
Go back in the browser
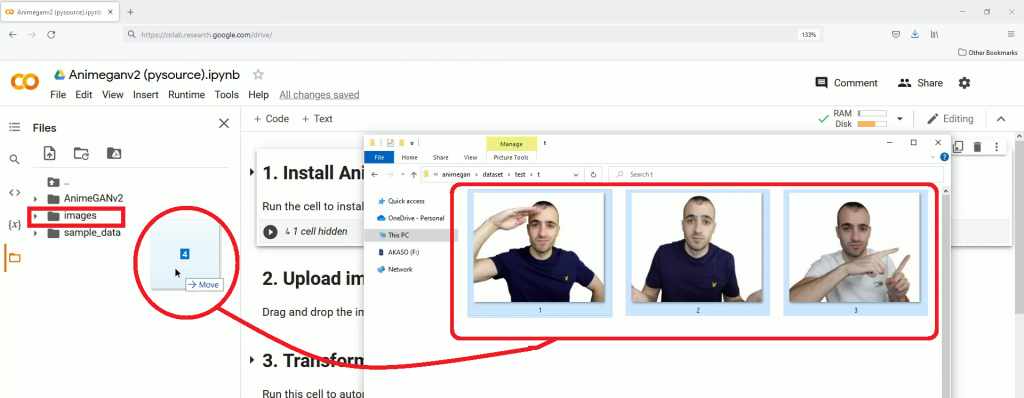(12, 35)
